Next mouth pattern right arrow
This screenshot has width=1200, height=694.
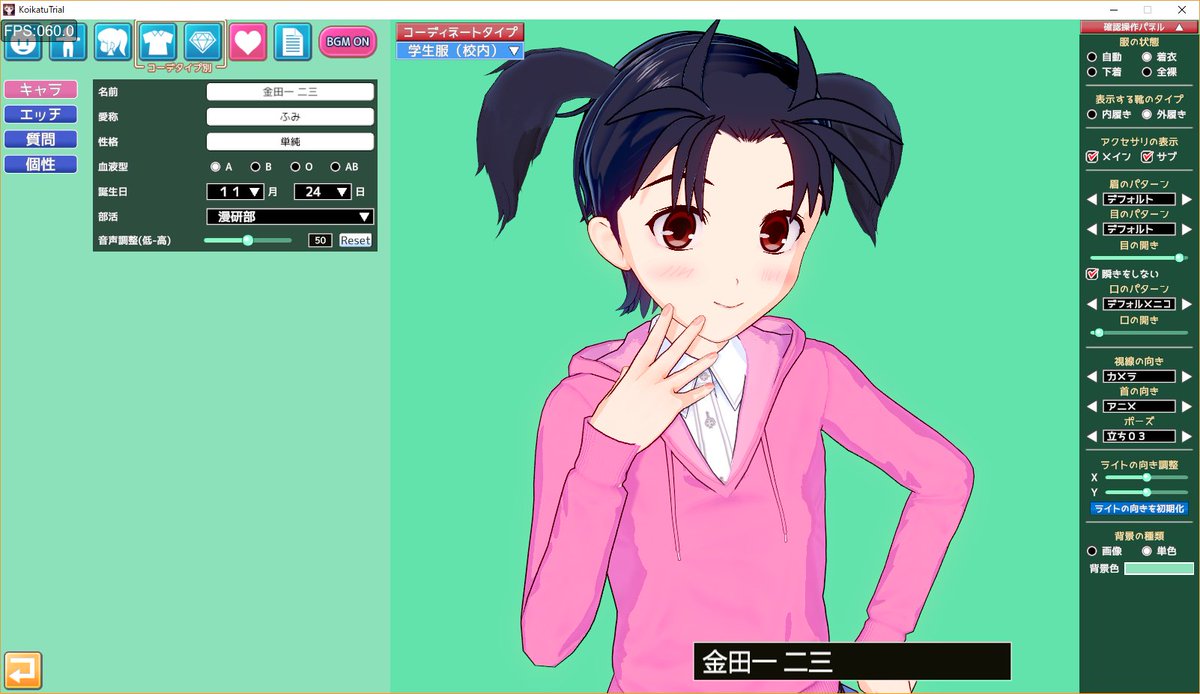point(1185,304)
